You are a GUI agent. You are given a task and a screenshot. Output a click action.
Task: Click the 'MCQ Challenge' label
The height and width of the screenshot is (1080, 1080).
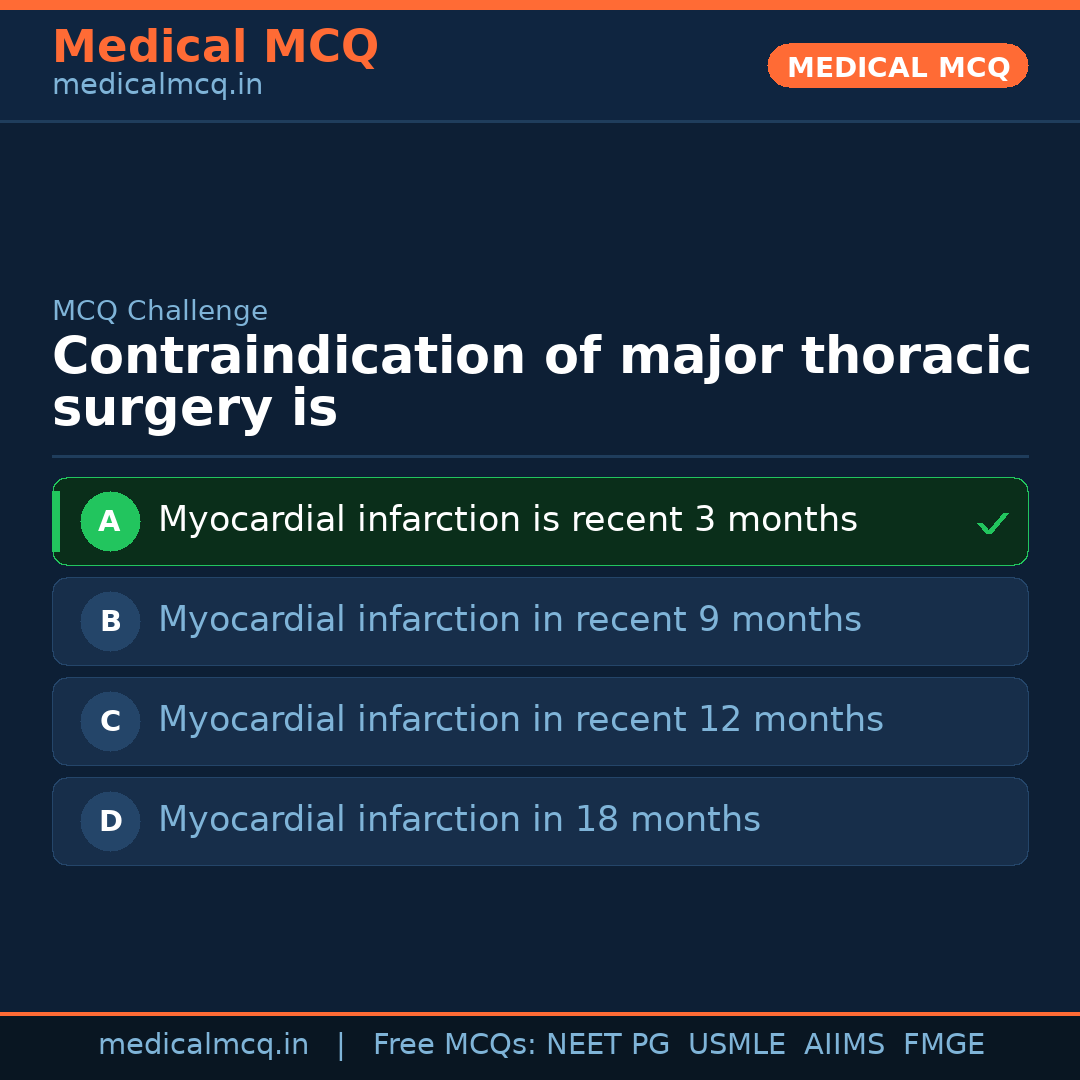point(160,311)
